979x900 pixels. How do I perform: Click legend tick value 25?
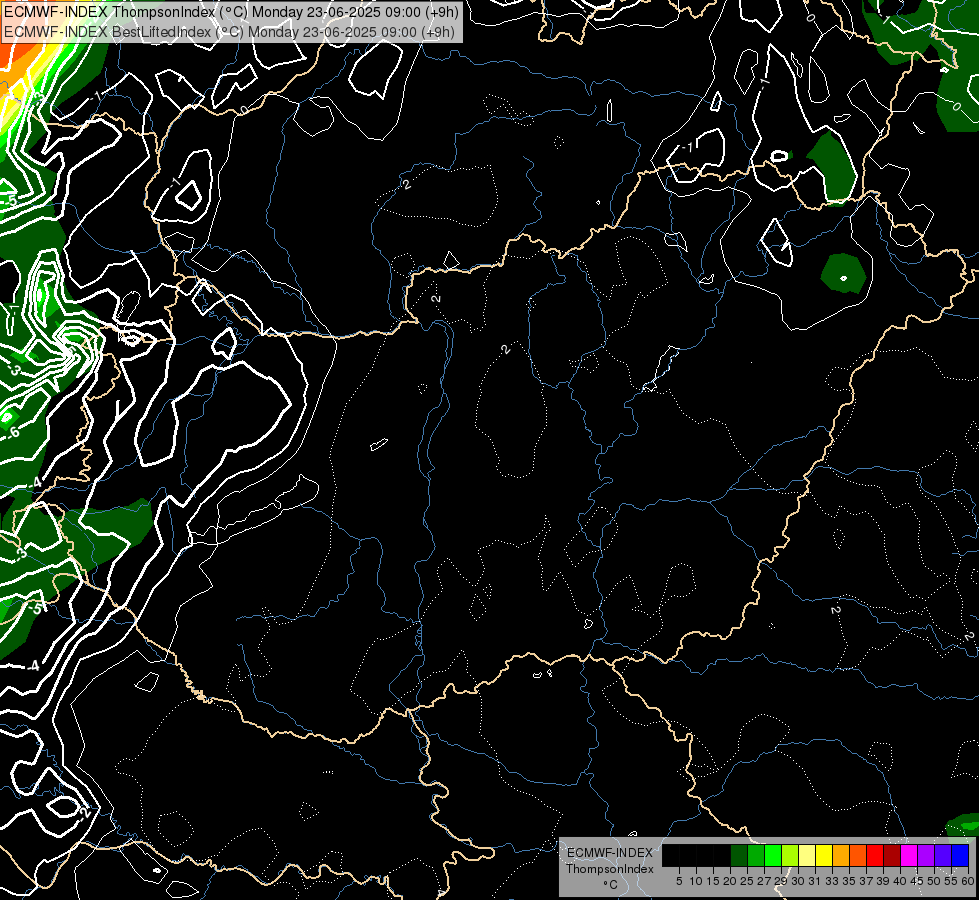point(747,881)
